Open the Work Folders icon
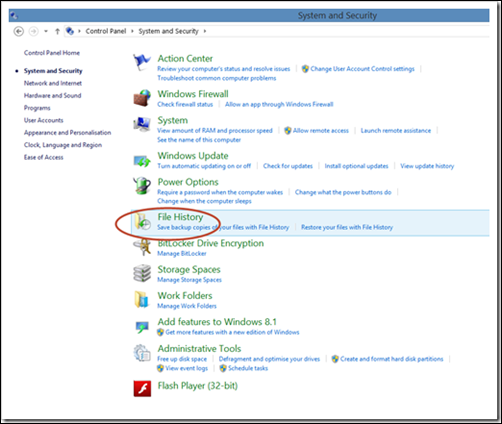 coord(142,299)
